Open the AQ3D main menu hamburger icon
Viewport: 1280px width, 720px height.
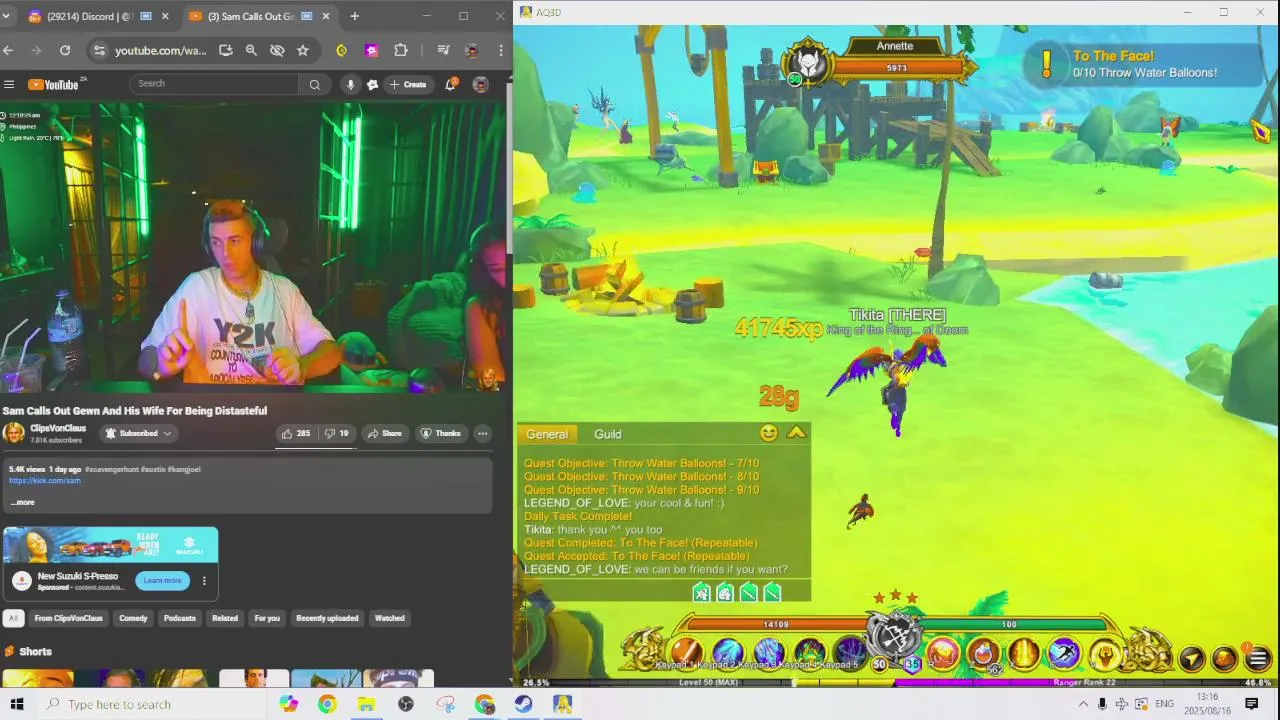(x=1258, y=659)
